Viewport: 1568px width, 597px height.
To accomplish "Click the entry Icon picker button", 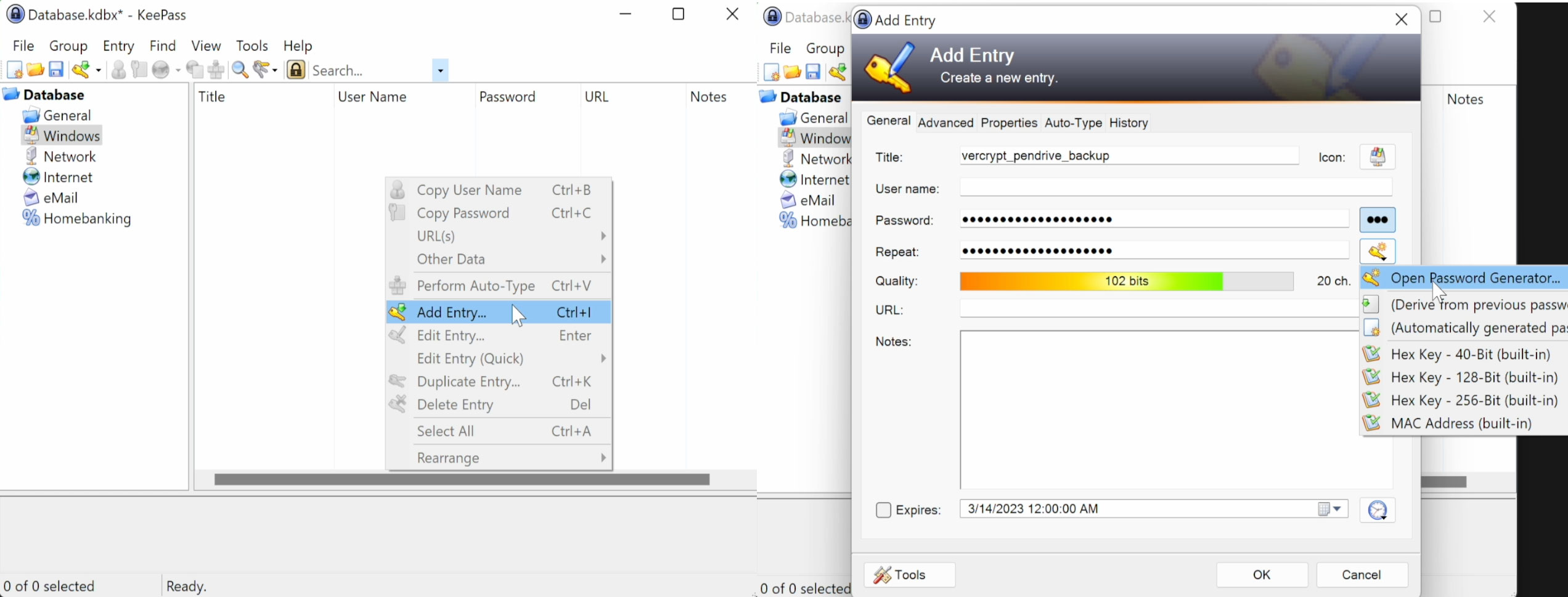I will [x=1378, y=157].
